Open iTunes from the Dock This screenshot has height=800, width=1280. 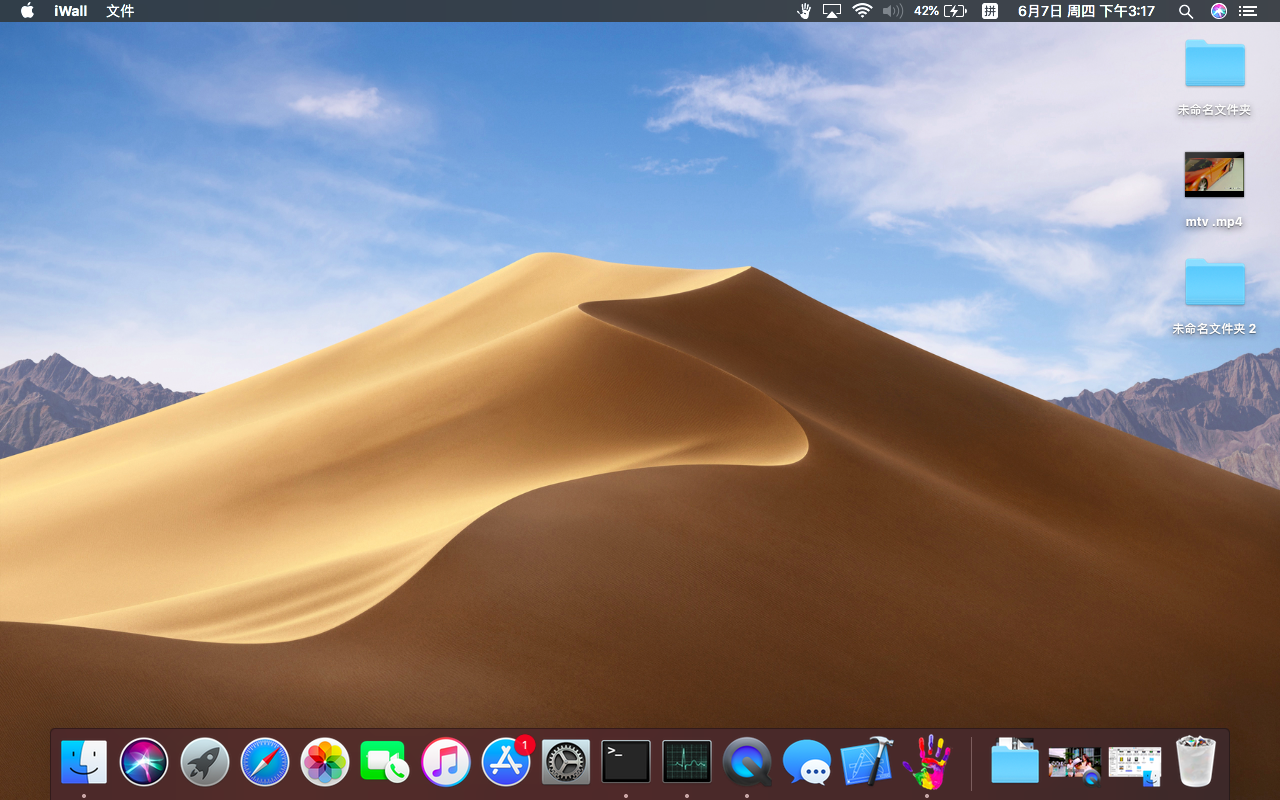(445, 762)
